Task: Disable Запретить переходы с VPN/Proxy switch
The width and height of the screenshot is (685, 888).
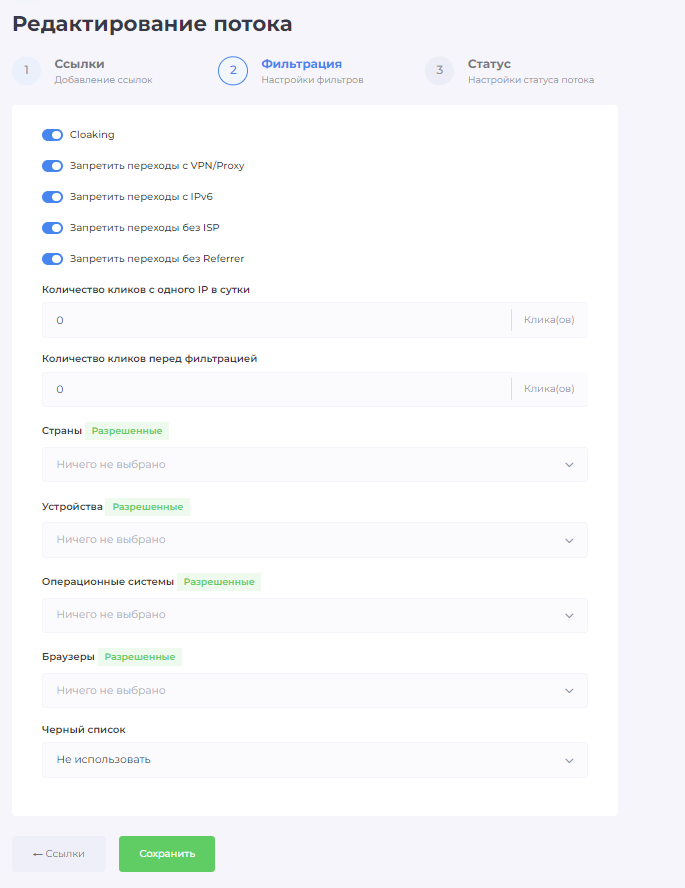Action: tap(53, 166)
